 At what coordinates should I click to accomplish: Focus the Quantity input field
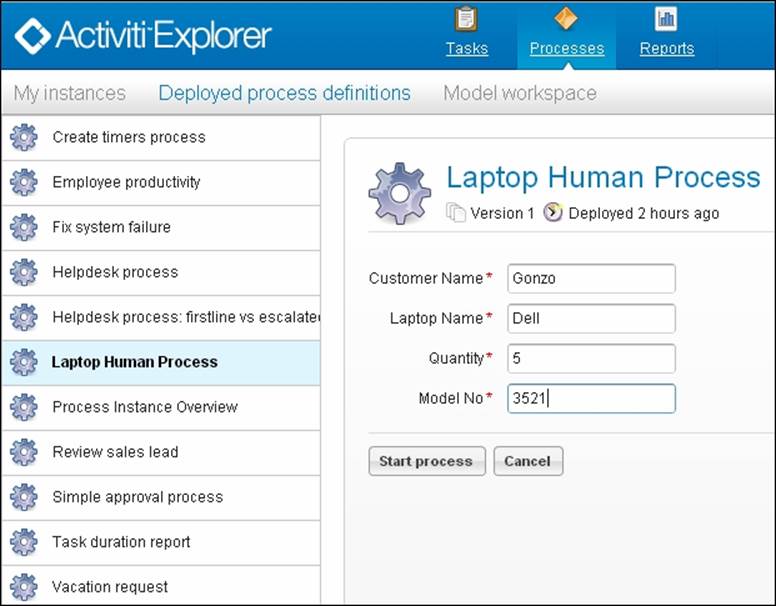[x=591, y=358]
